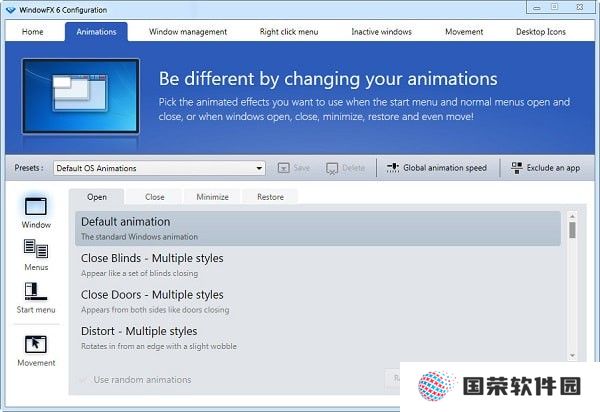Image resolution: width=600 pixels, height=412 pixels.
Task: Click the Save preset icon
Action: [284, 168]
